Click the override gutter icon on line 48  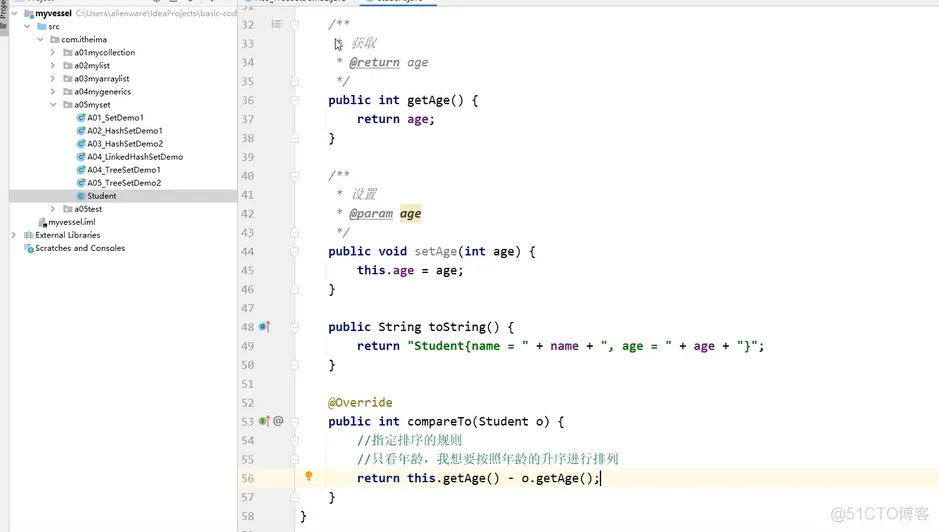pos(265,327)
